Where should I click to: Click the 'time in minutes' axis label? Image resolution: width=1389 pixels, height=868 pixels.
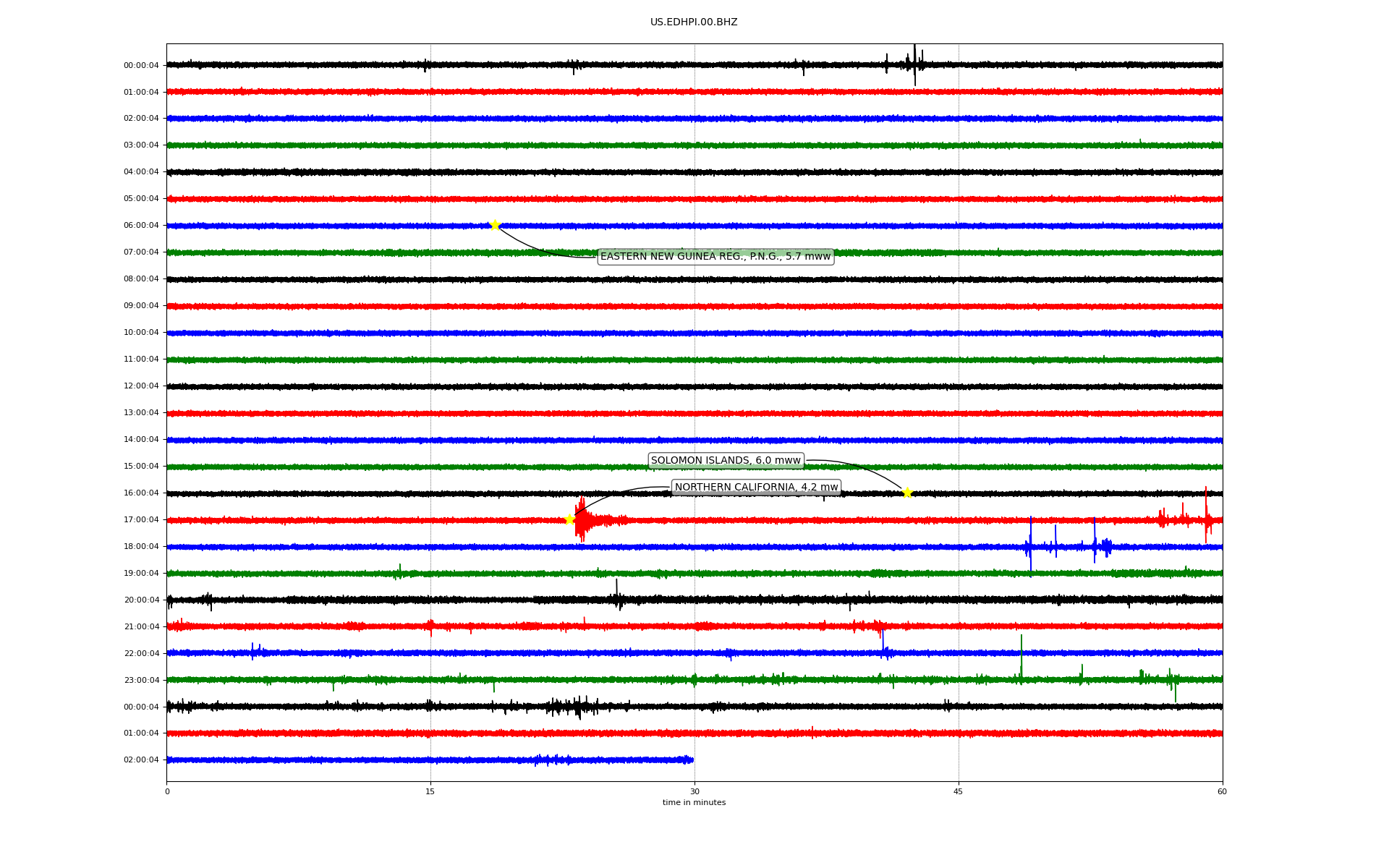[x=694, y=803]
